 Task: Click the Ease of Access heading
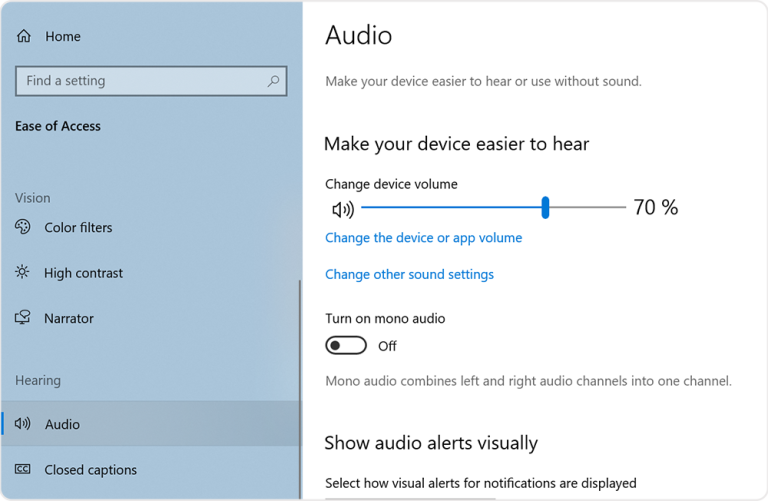58,126
